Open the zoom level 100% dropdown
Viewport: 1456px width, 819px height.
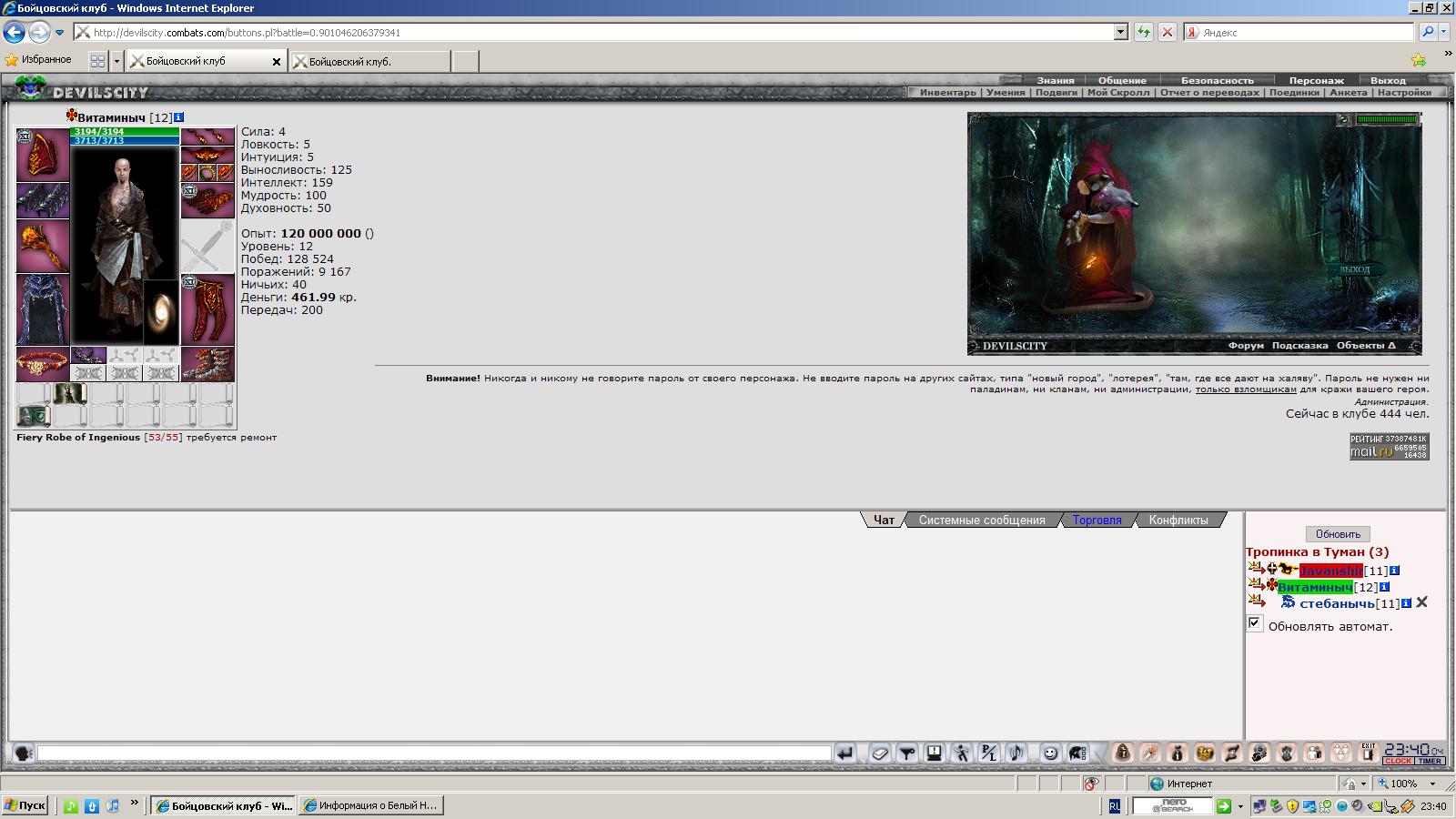(1432, 784)
